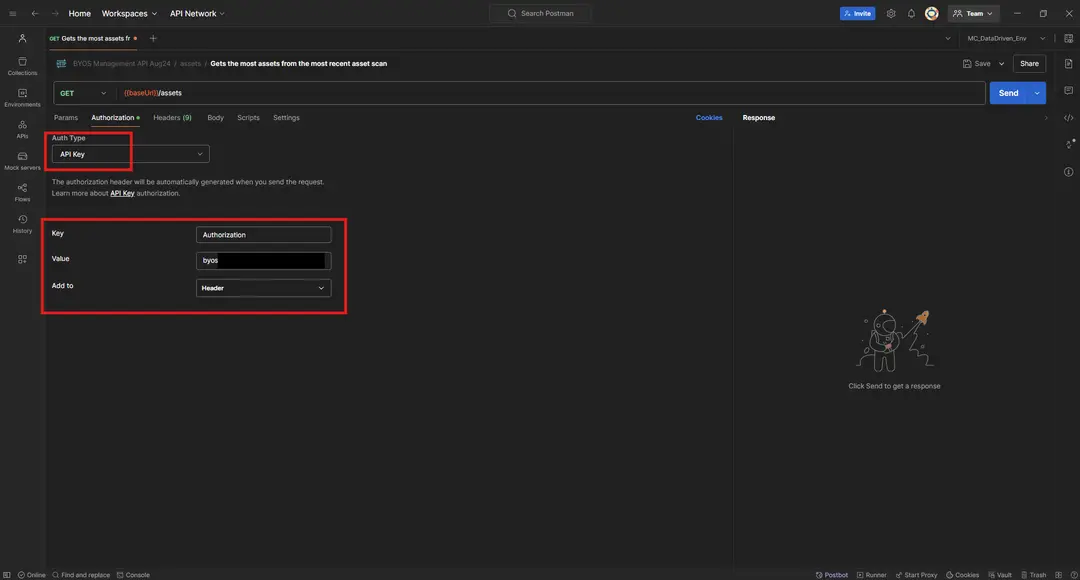The image size is (1080, 580).
Task: Open the HTTP method GET dropdown
Action: pos(83,93)
